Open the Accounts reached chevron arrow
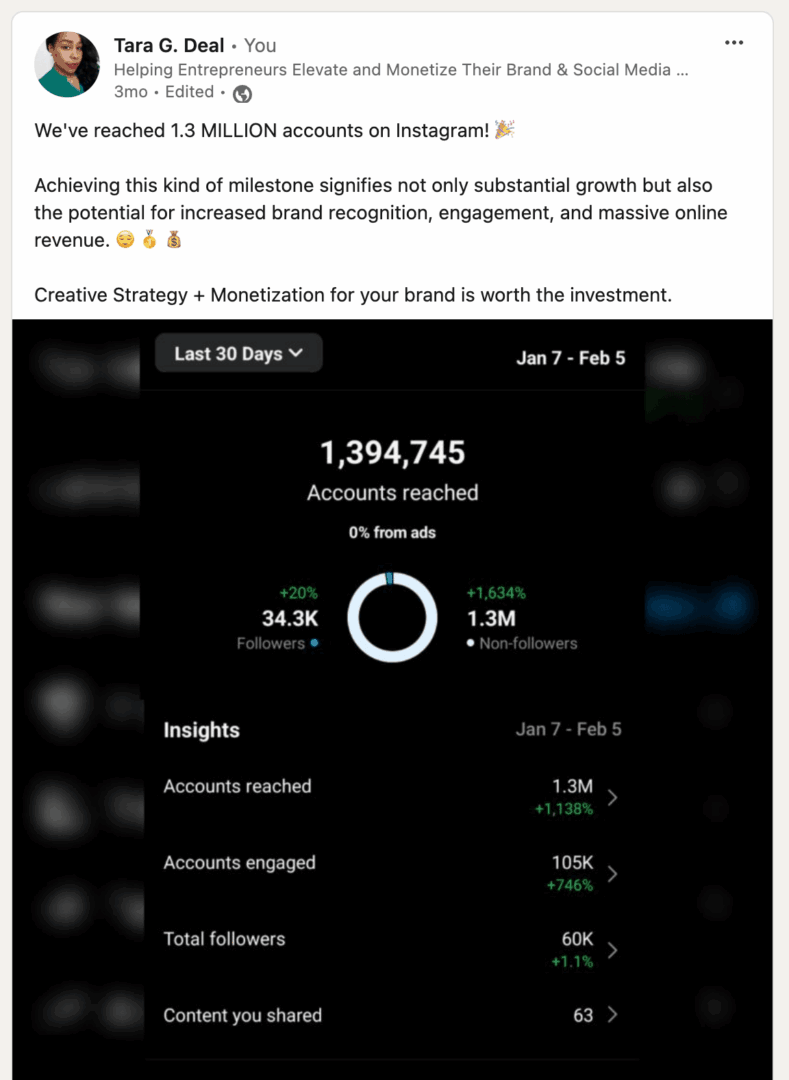The width and height of the screenshot is (789, 1080). [612, 798]
